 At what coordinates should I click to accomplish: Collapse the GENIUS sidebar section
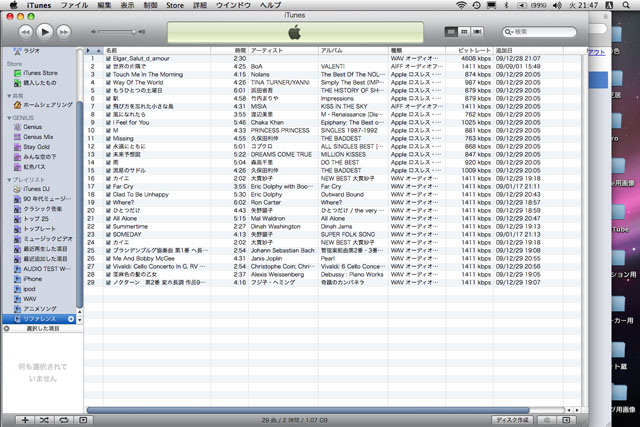tap(9, 118)
